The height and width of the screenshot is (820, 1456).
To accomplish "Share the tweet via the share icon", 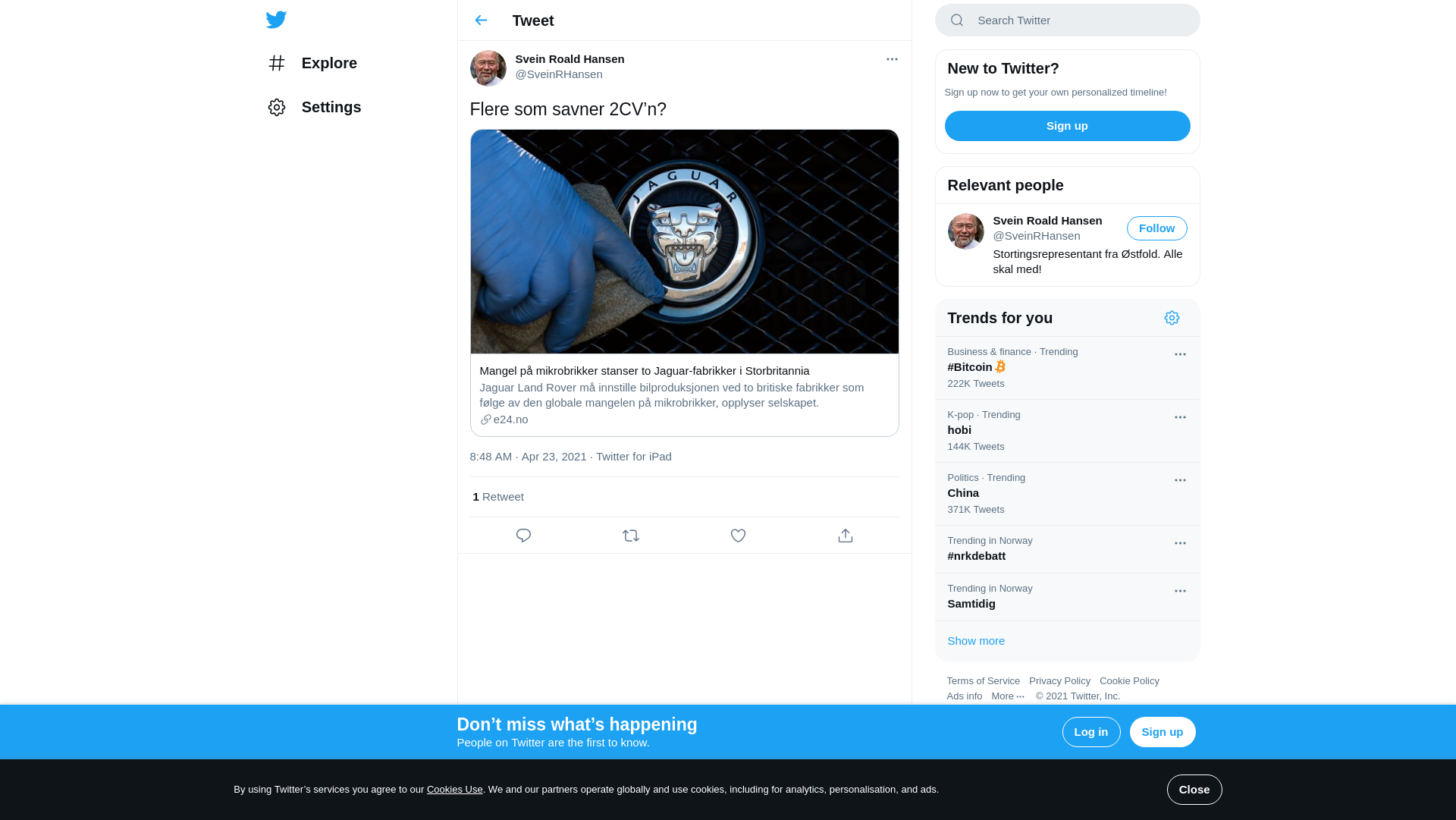I will coord(846,536).
